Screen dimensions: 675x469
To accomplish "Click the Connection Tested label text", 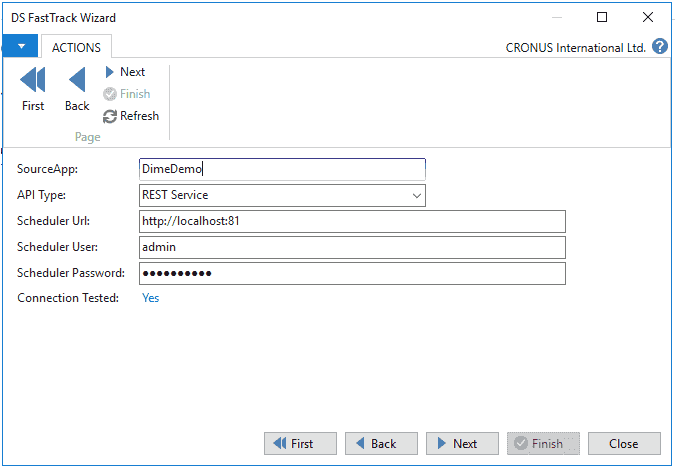I will tap(68, 298).
